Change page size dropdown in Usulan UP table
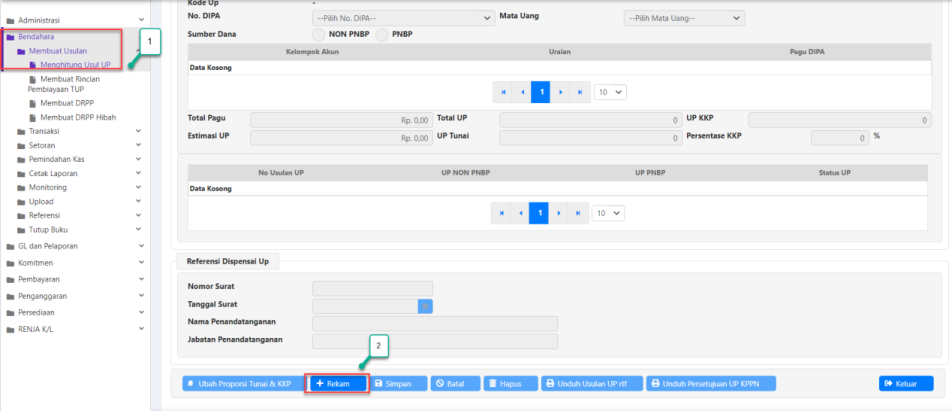This screenshot has width=952, height=411. (609, 213)
